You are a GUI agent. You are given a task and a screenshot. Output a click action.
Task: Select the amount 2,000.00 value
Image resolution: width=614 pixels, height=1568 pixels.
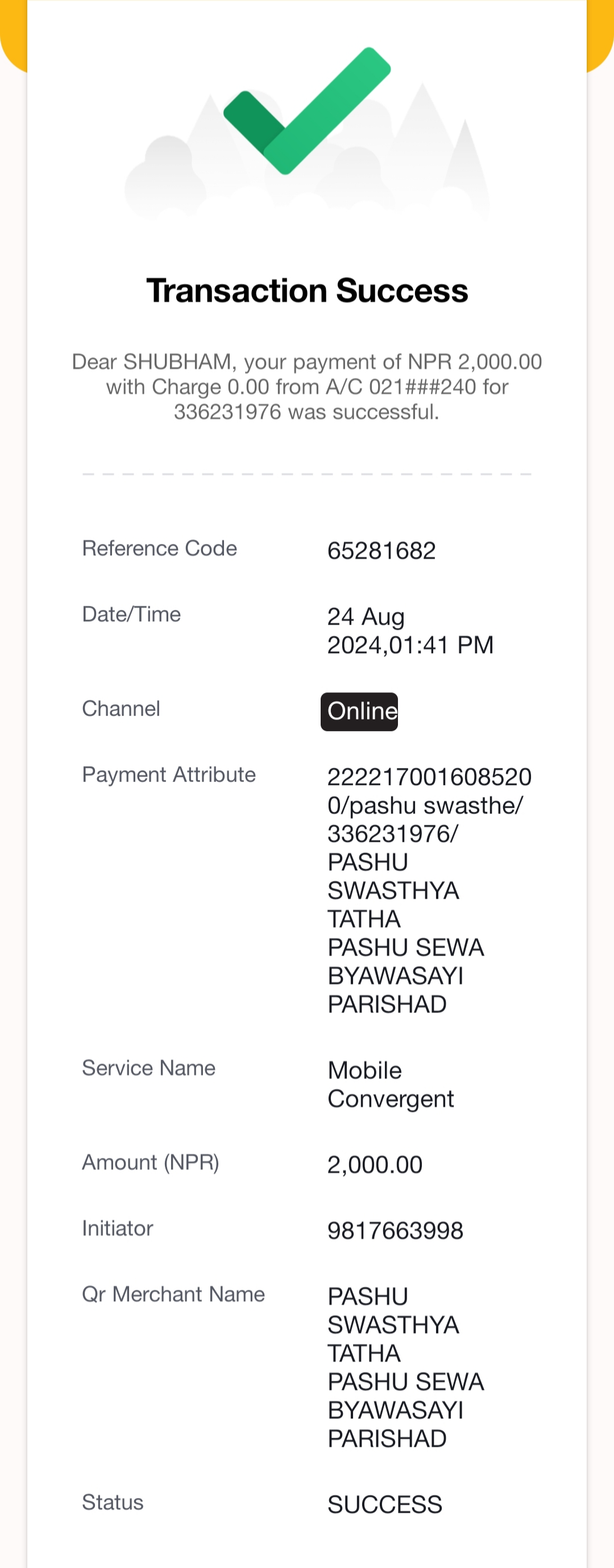pos(375,1165)
